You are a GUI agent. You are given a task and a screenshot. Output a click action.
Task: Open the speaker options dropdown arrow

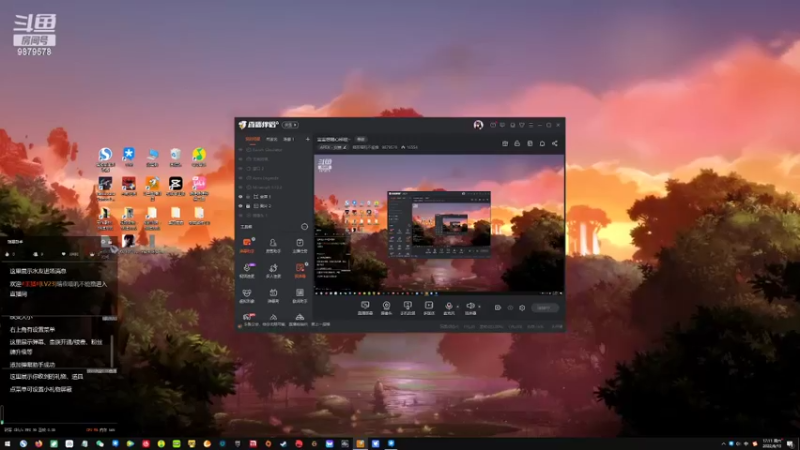point(479,307)
